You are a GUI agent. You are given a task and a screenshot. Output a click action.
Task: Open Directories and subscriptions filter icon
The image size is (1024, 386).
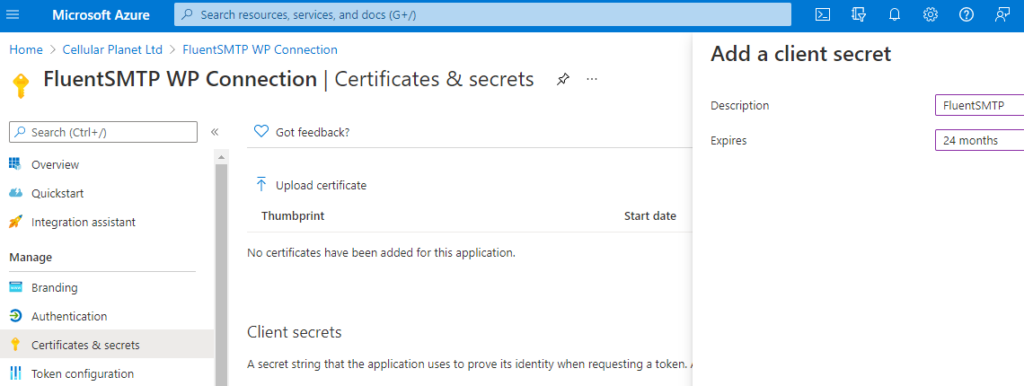coord(859,14)
